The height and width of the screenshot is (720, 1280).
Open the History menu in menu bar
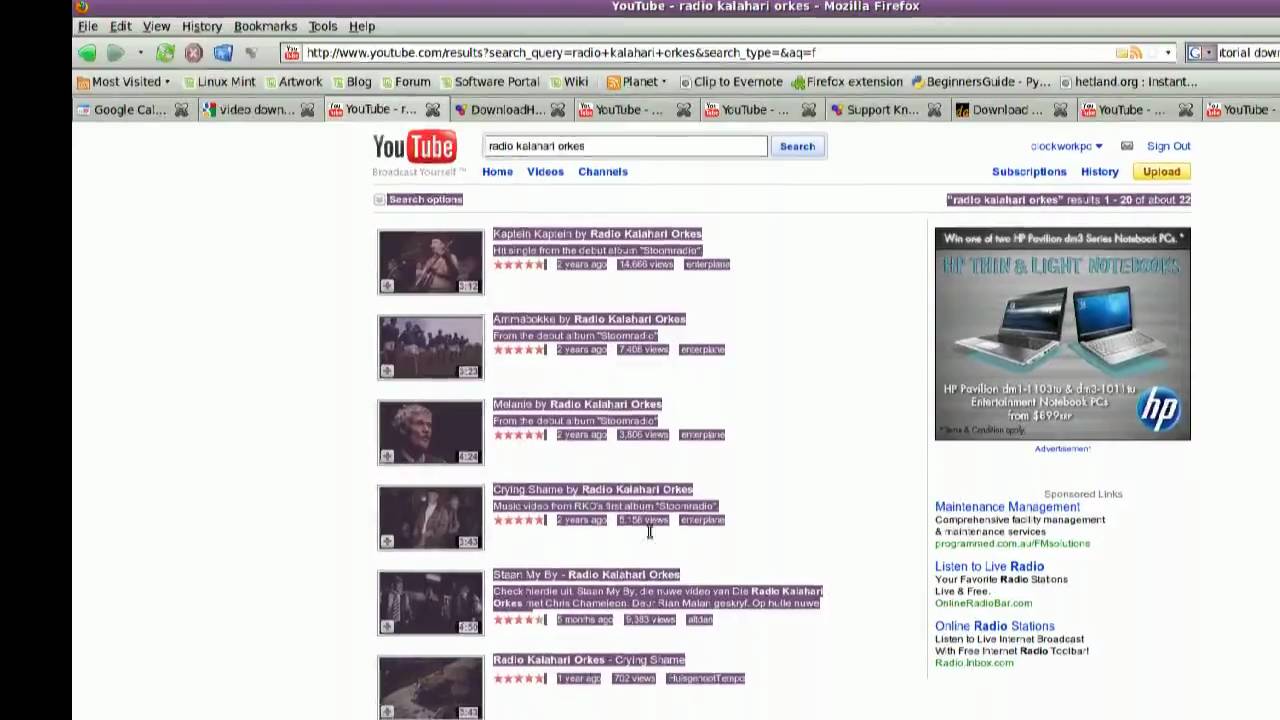(x=202, y=26)
